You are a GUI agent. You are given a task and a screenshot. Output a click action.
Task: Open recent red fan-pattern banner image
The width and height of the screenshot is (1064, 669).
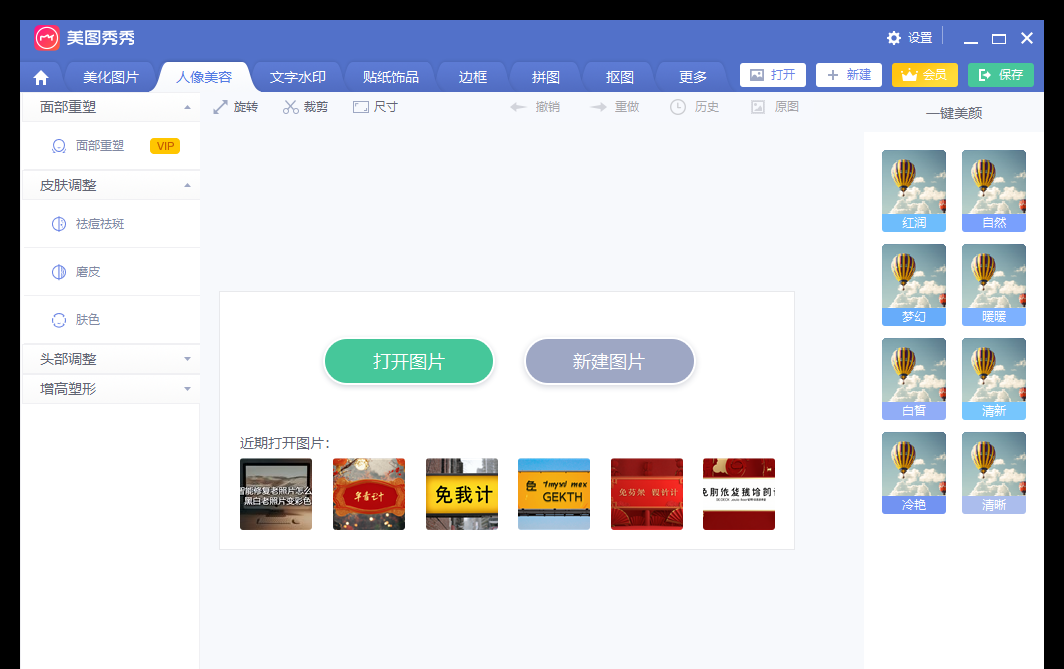[x=647, y=494]
